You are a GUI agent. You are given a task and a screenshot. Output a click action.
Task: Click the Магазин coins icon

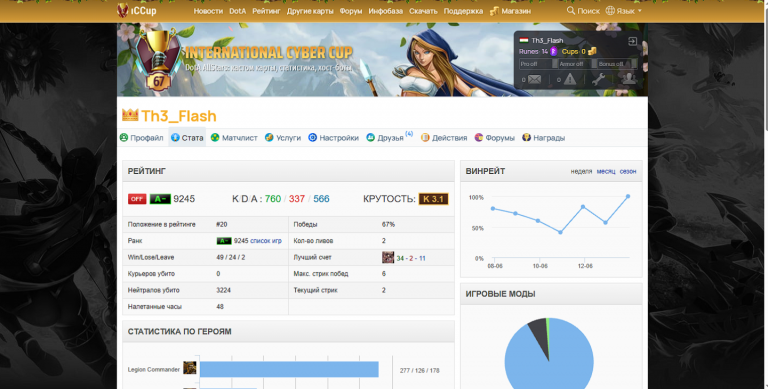click(494, 11)
